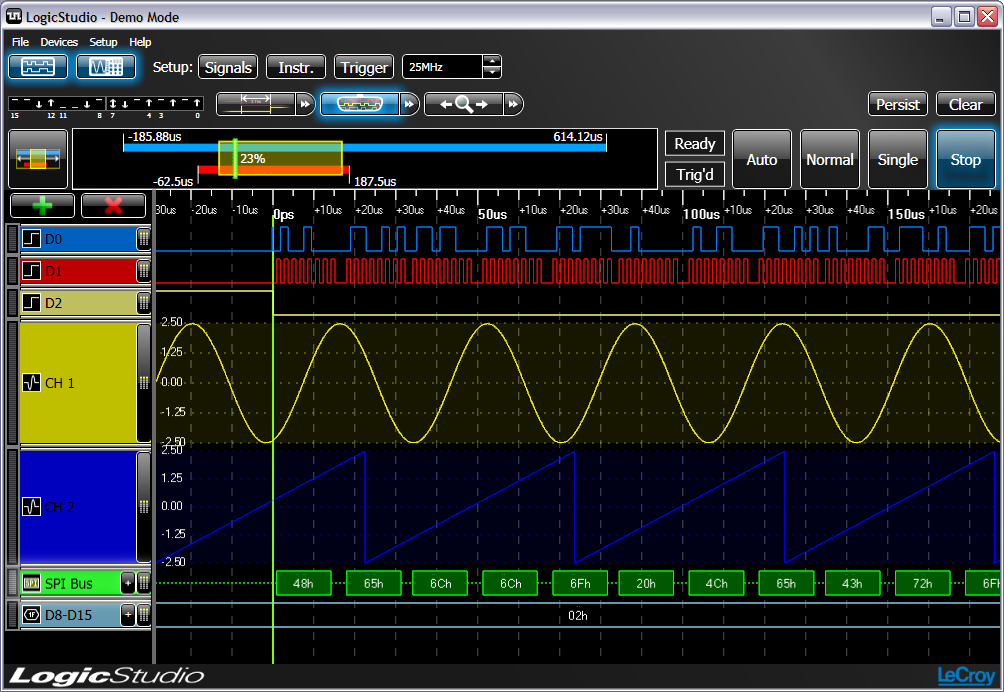
Task: Grab the D2 row resize grip
Action: [143, 302]
